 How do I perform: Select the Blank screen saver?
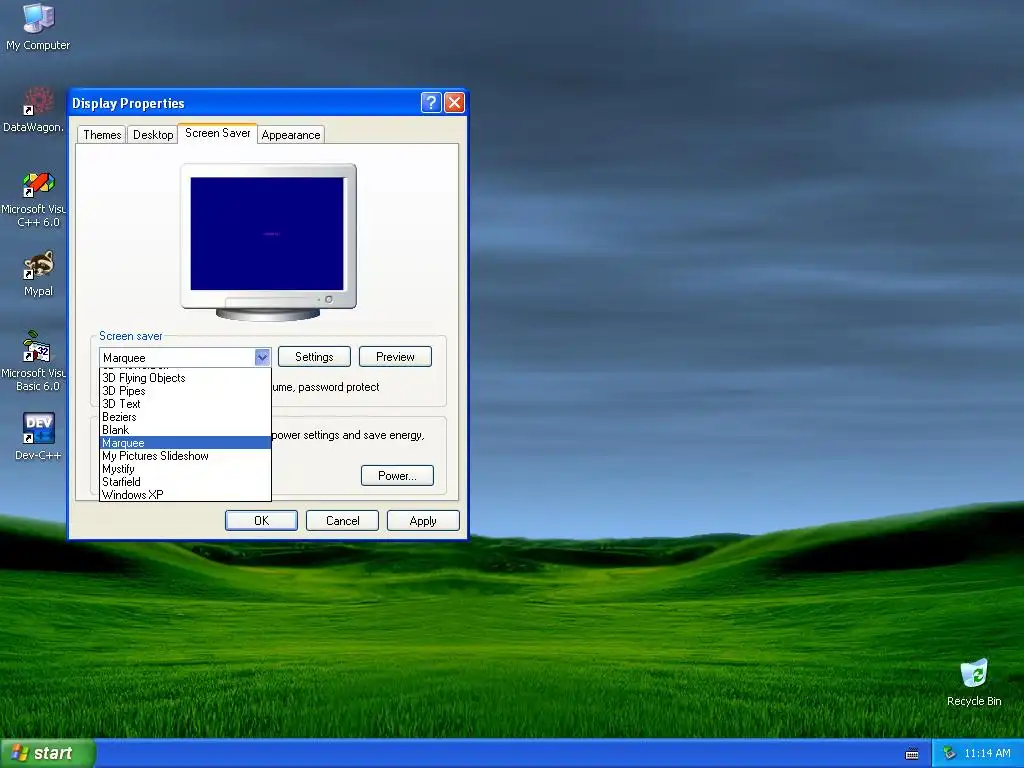(x=185, y=430)
